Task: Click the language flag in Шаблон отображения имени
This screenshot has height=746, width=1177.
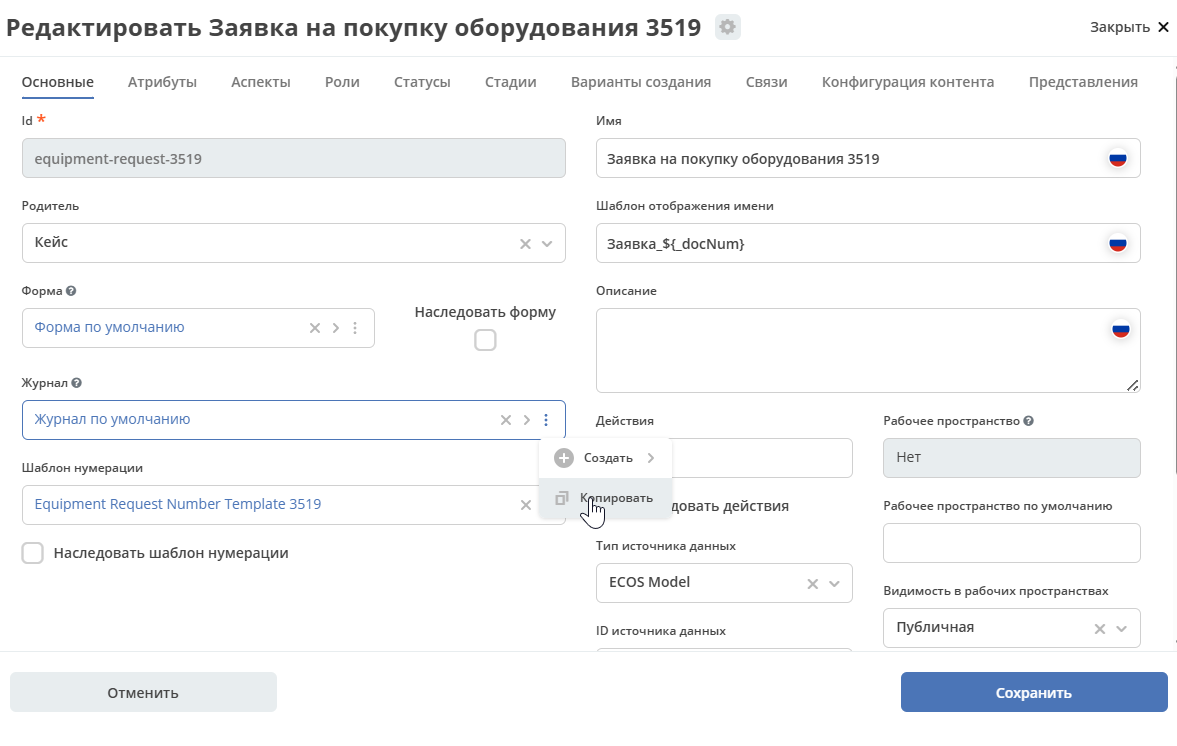Action: click(1117, 243)
